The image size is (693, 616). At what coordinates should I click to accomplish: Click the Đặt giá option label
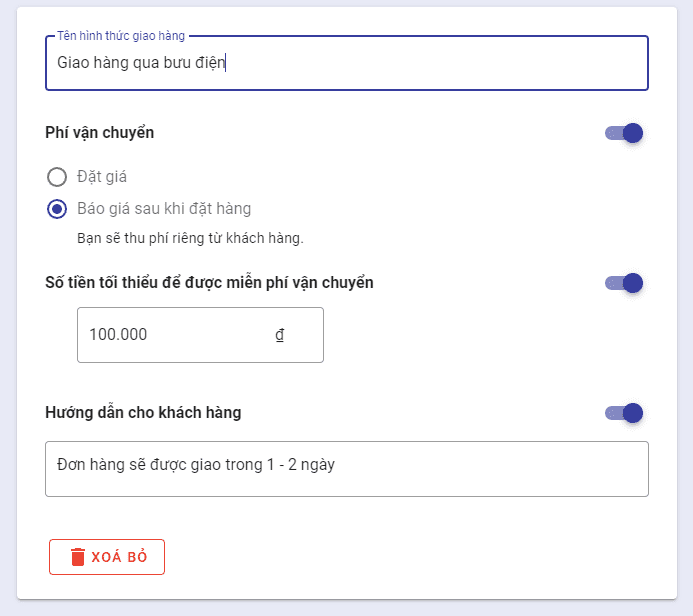(102, 178)
